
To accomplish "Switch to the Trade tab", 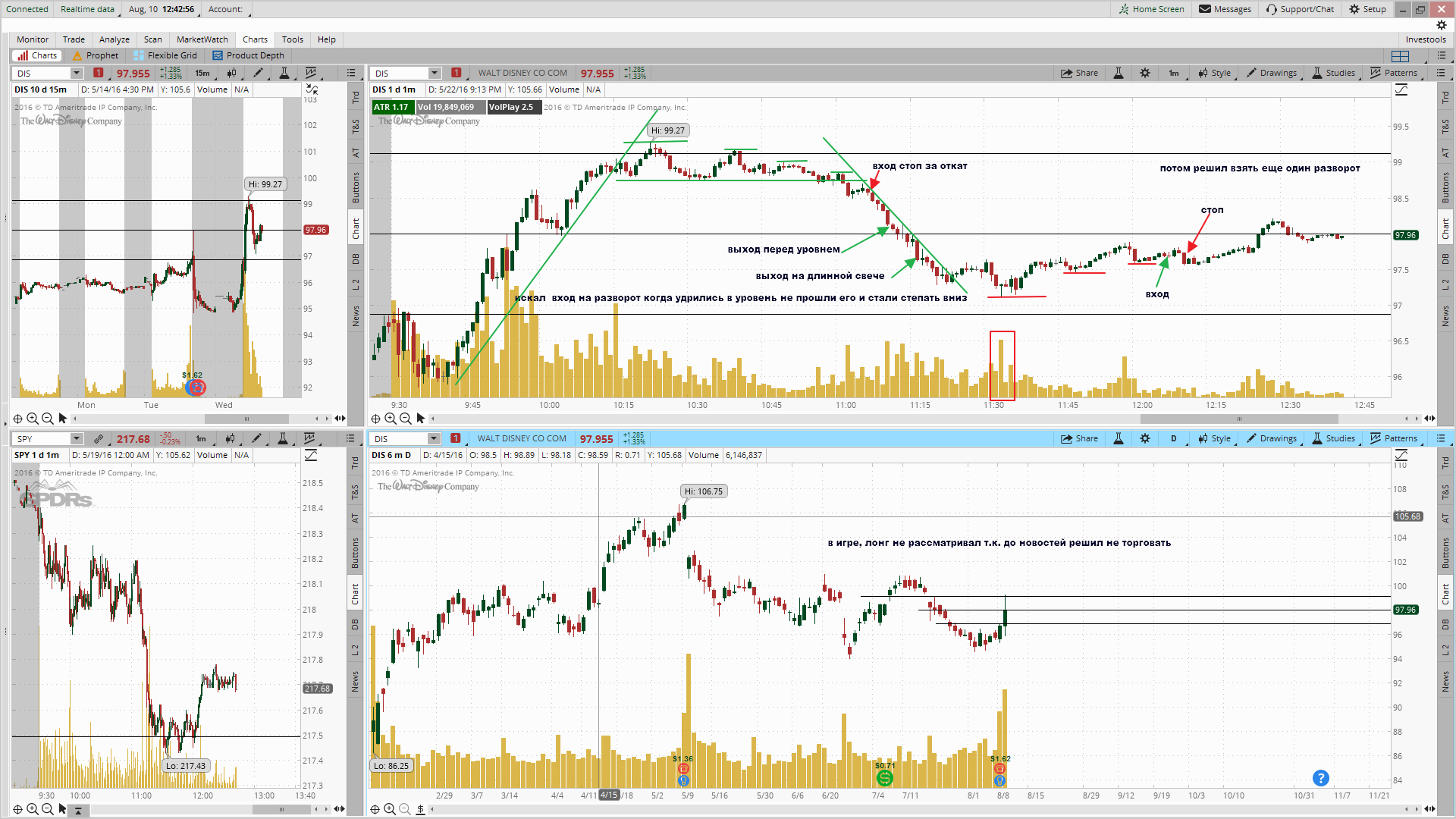I will [x=74, y=39].
